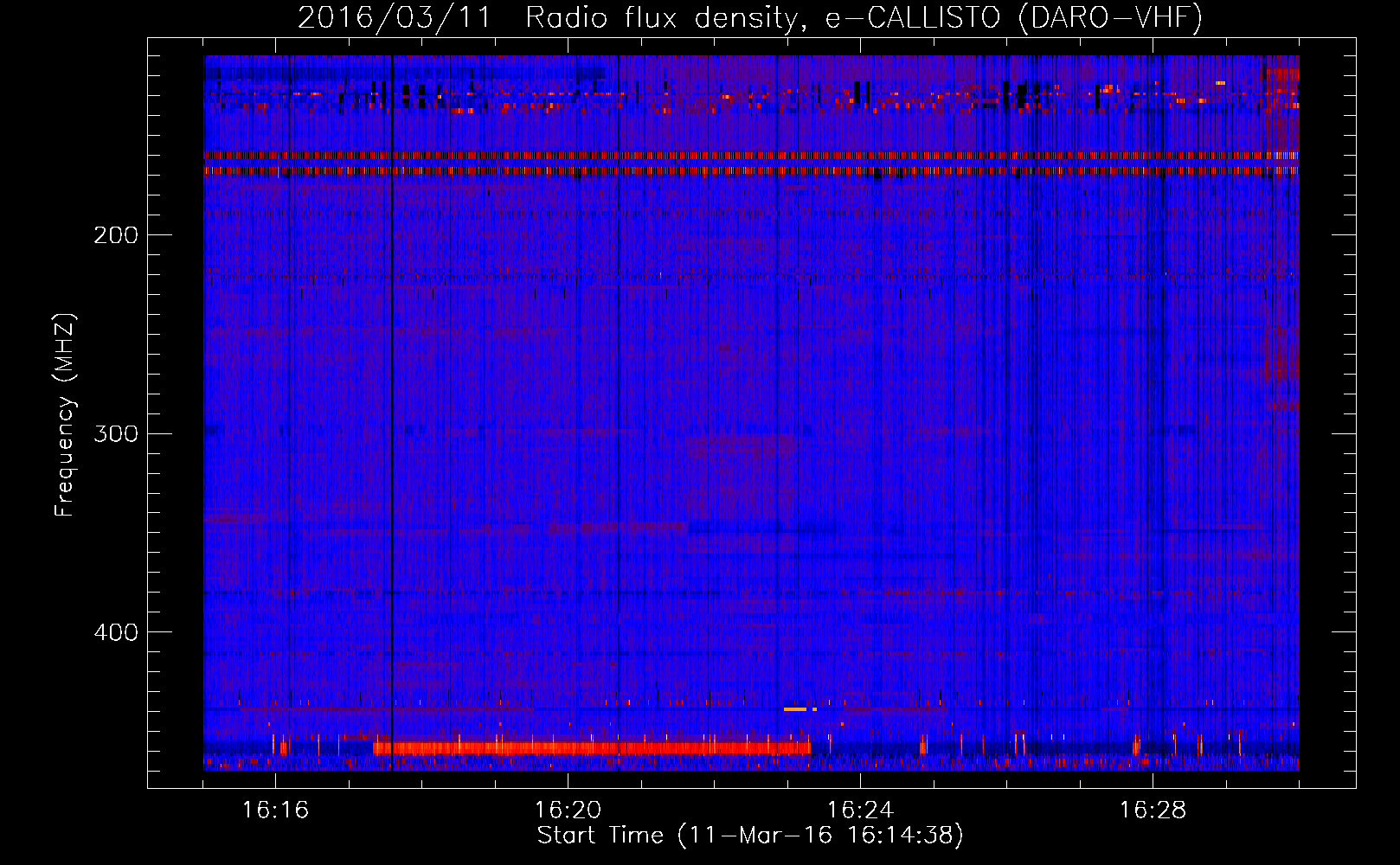Click the long red emission band near the spectrogram bottom

pos(592,747)
